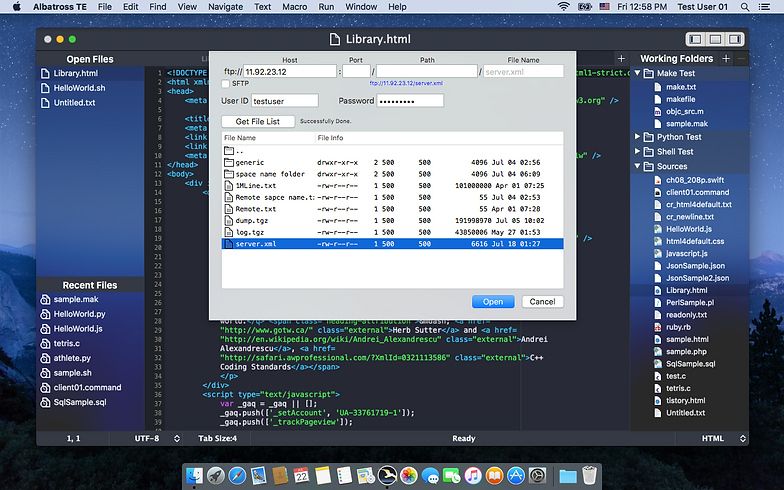Open the Run menu

(326, 7)
